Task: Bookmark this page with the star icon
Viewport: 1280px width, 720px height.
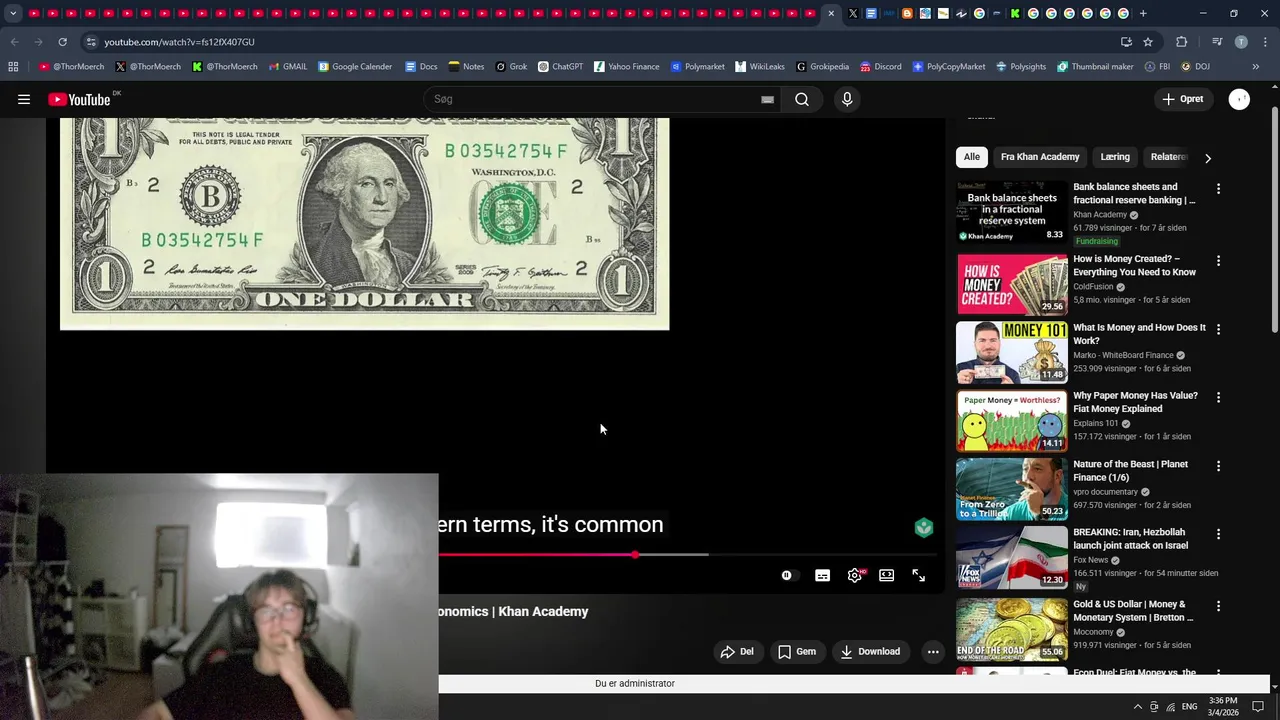Action: pos(1148,42)
